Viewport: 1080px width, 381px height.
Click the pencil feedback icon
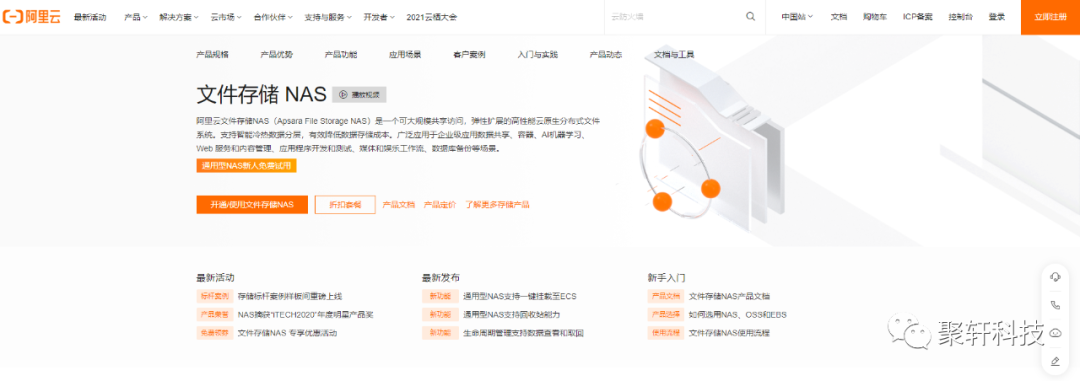pos(1055,361)
